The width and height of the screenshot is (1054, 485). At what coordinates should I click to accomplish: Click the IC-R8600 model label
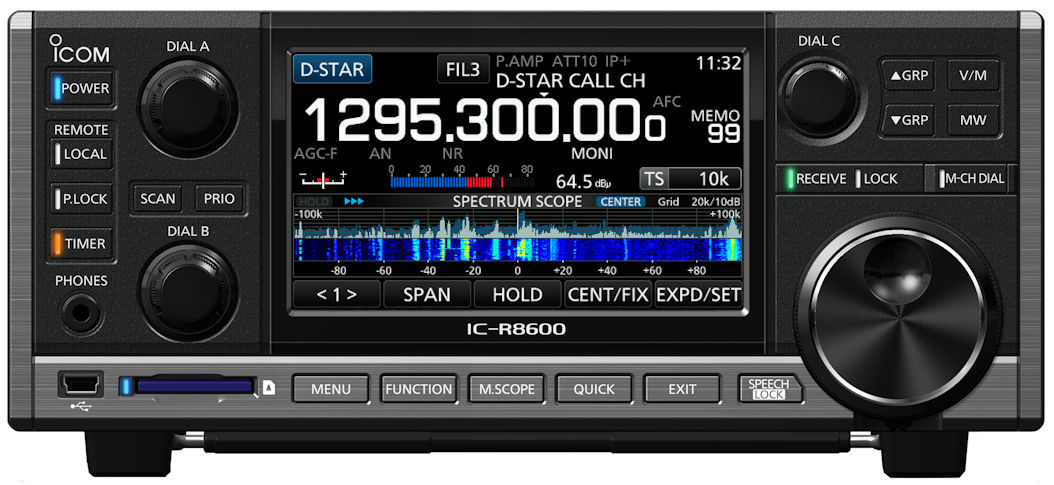tap(518, 329)
